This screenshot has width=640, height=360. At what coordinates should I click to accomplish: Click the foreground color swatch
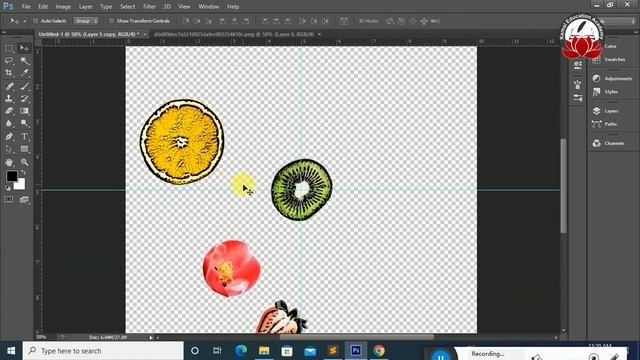pos(11,176)
